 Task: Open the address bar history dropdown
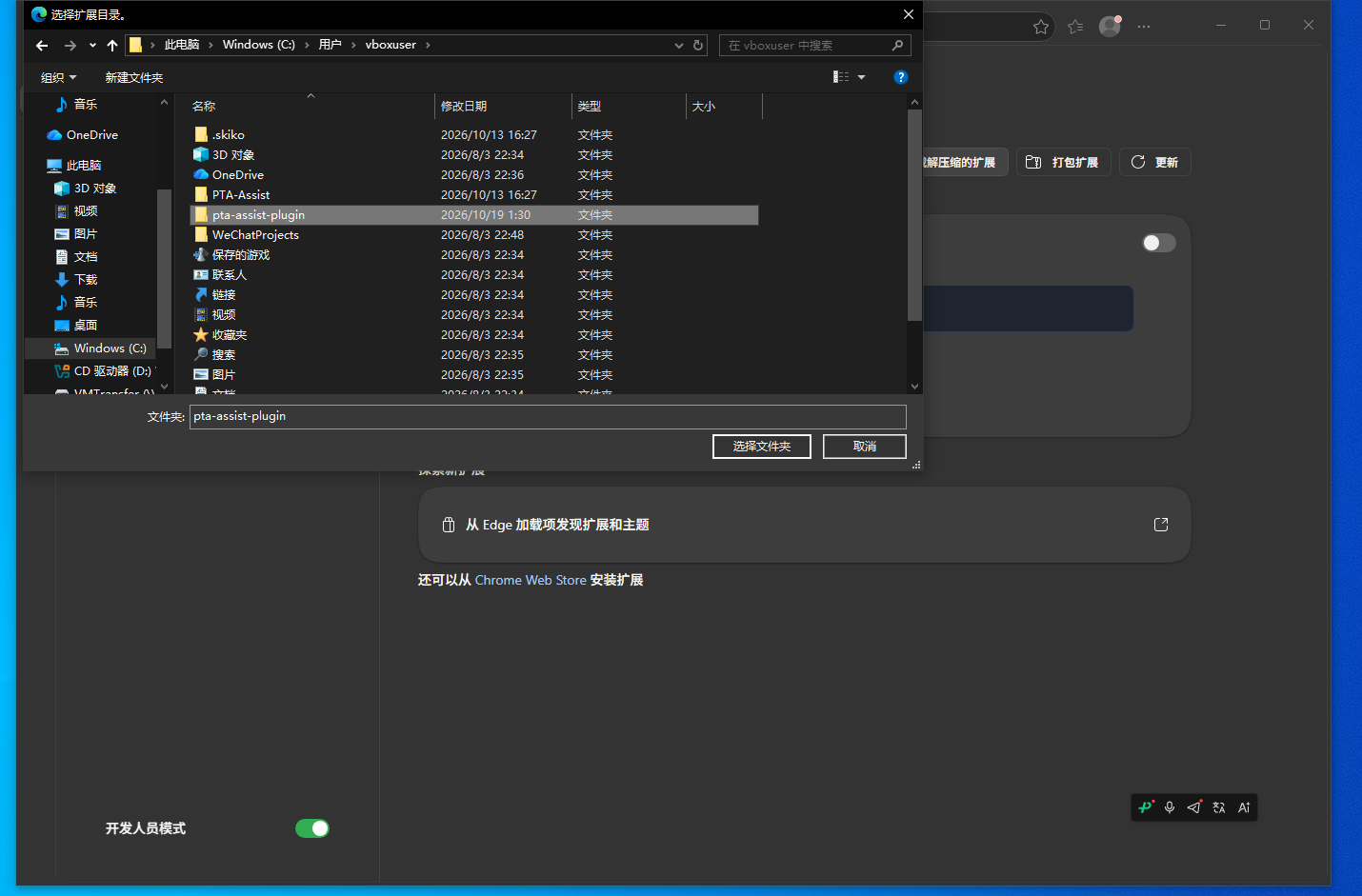[679, 45]
